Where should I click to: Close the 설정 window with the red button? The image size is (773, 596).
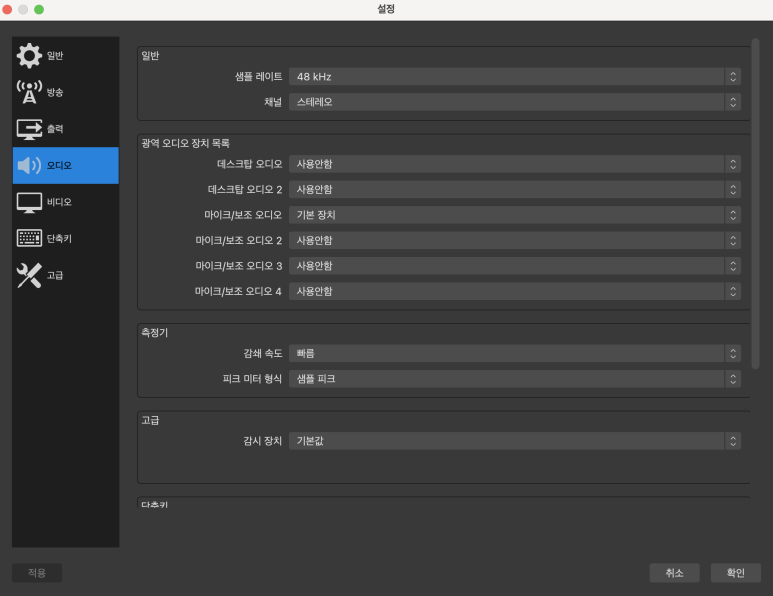7,9
